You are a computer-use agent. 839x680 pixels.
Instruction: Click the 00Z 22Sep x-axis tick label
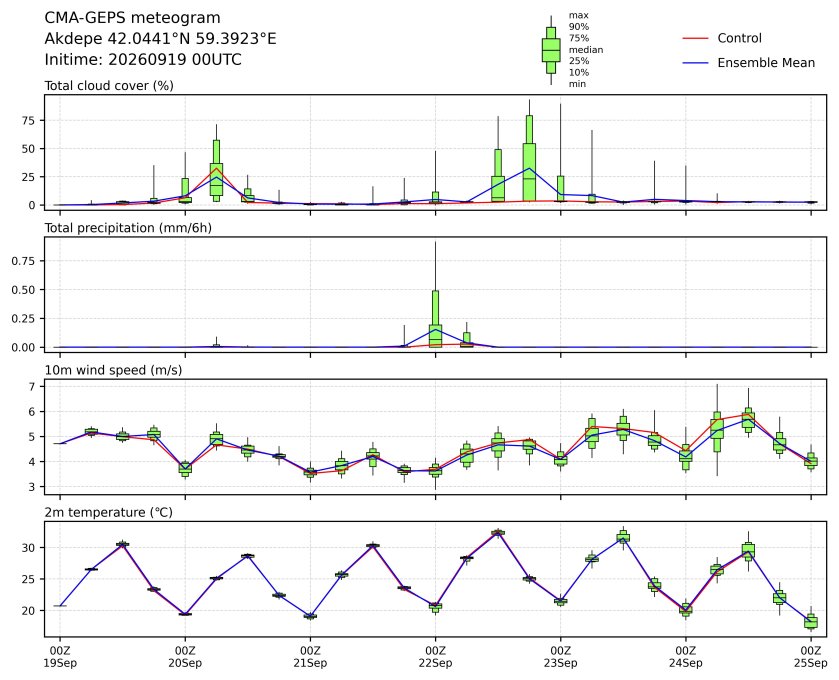point(436,657)
